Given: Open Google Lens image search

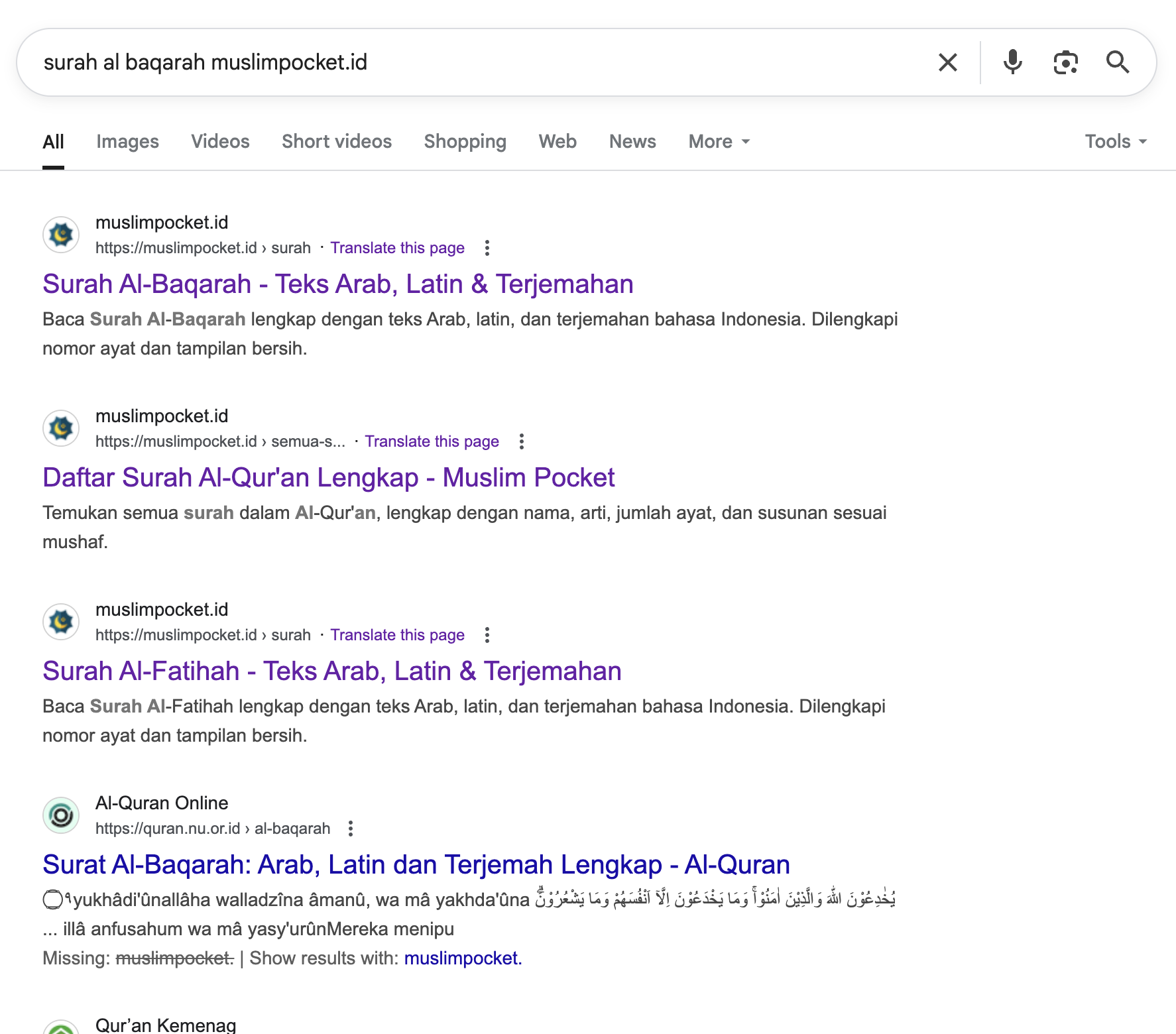Looking at the screenshot, I should click(1065, 62).
